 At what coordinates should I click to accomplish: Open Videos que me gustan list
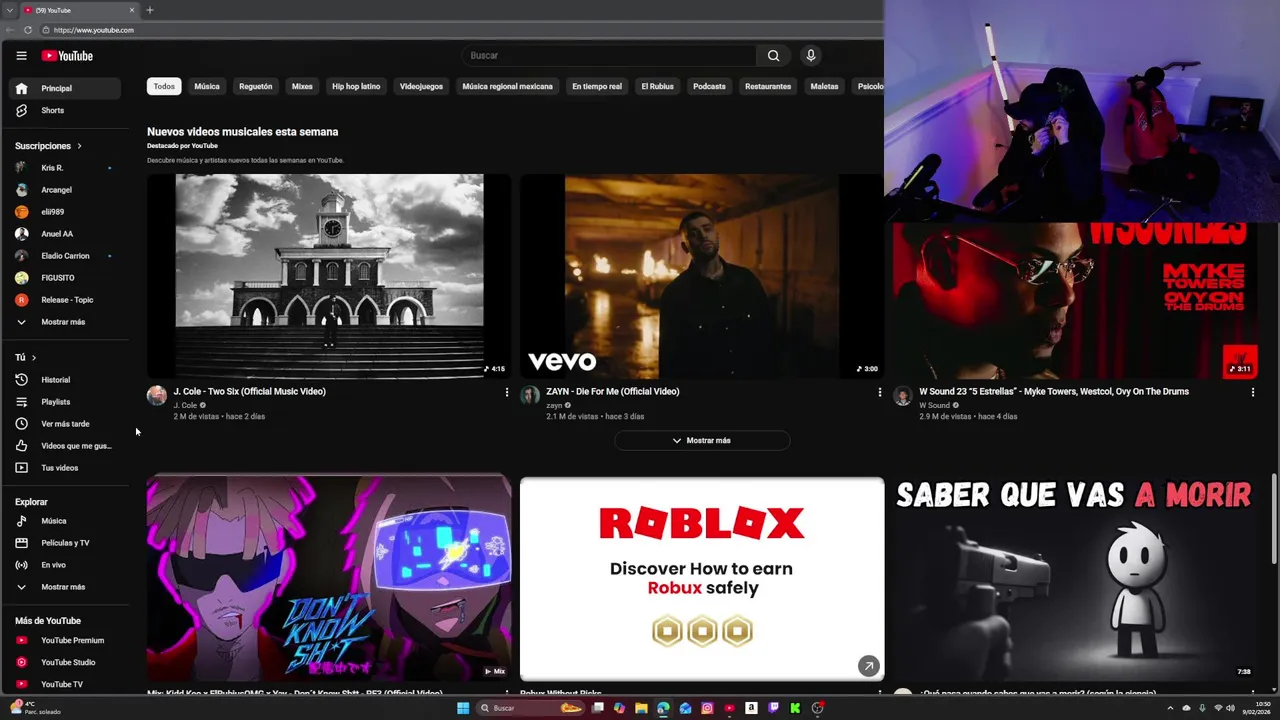coord(65,446)
